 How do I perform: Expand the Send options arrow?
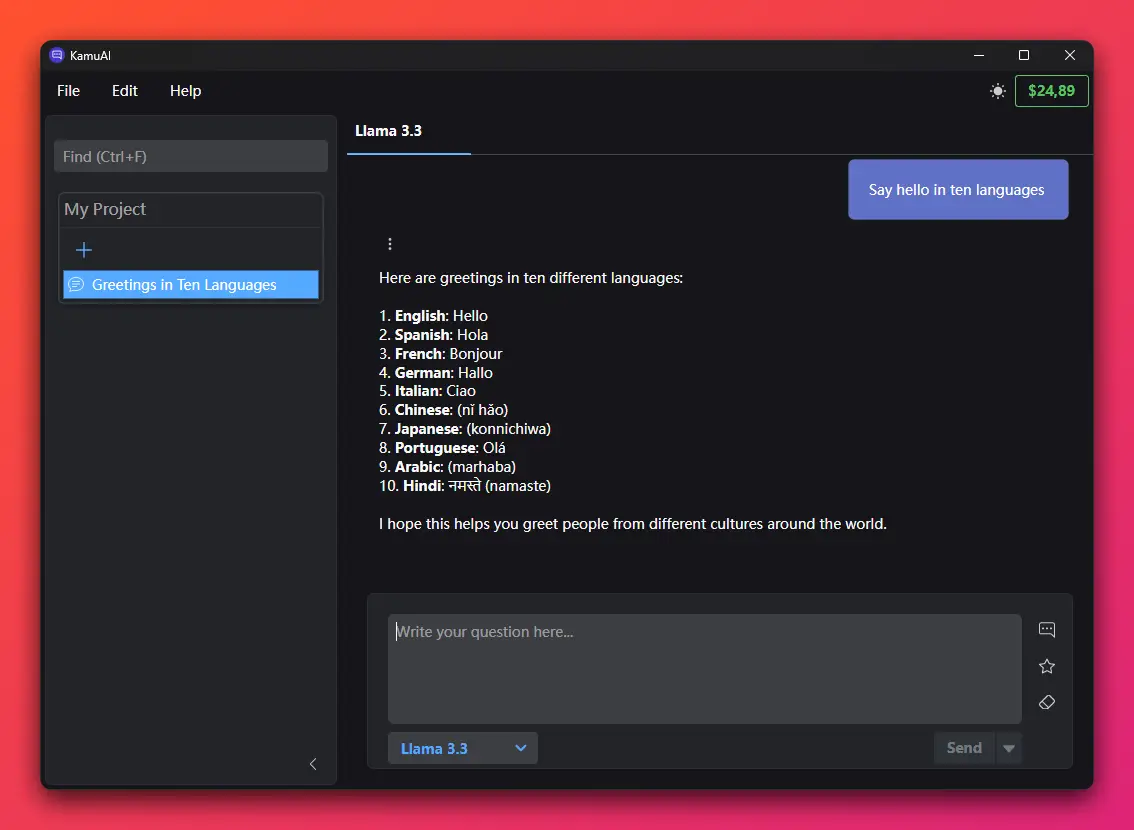pyautogui.click(x=1009, y=748)
